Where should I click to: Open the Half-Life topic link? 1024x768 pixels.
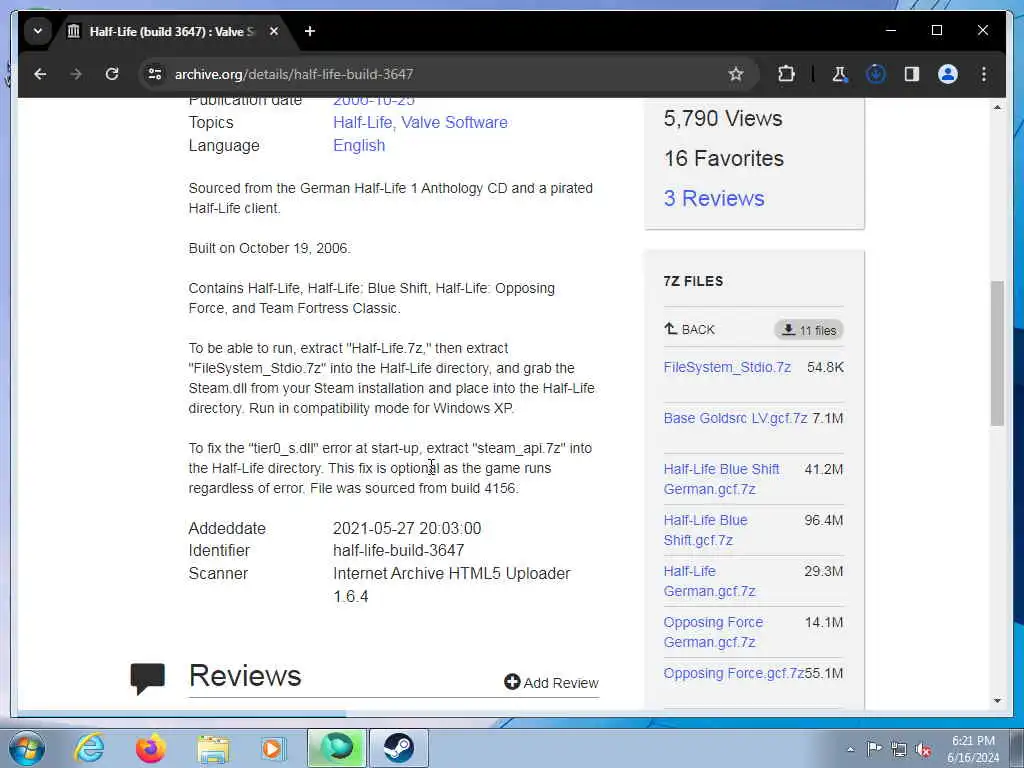coord(362,122)
